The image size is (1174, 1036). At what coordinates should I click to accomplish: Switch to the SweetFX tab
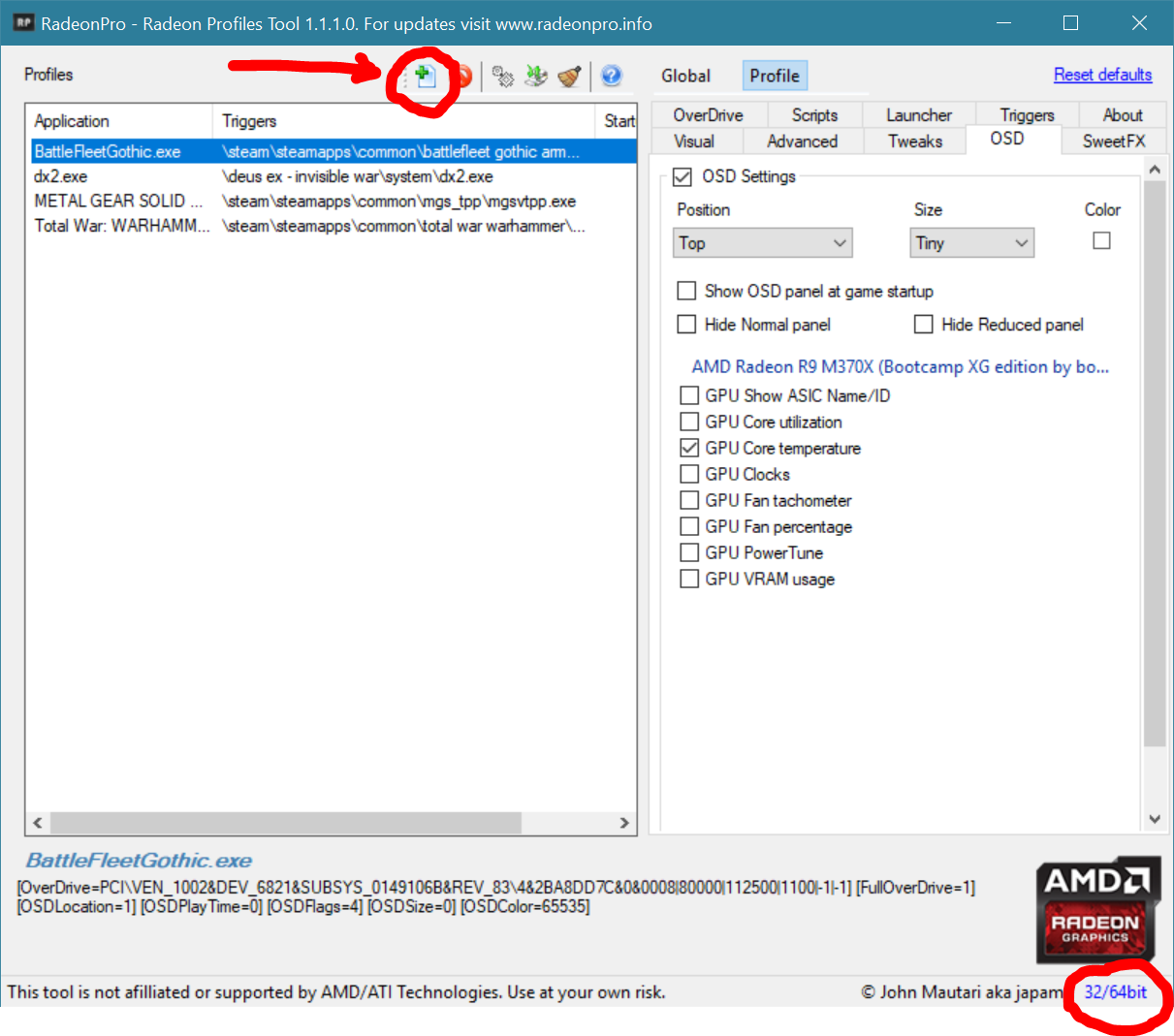[x=1114, y=141]
